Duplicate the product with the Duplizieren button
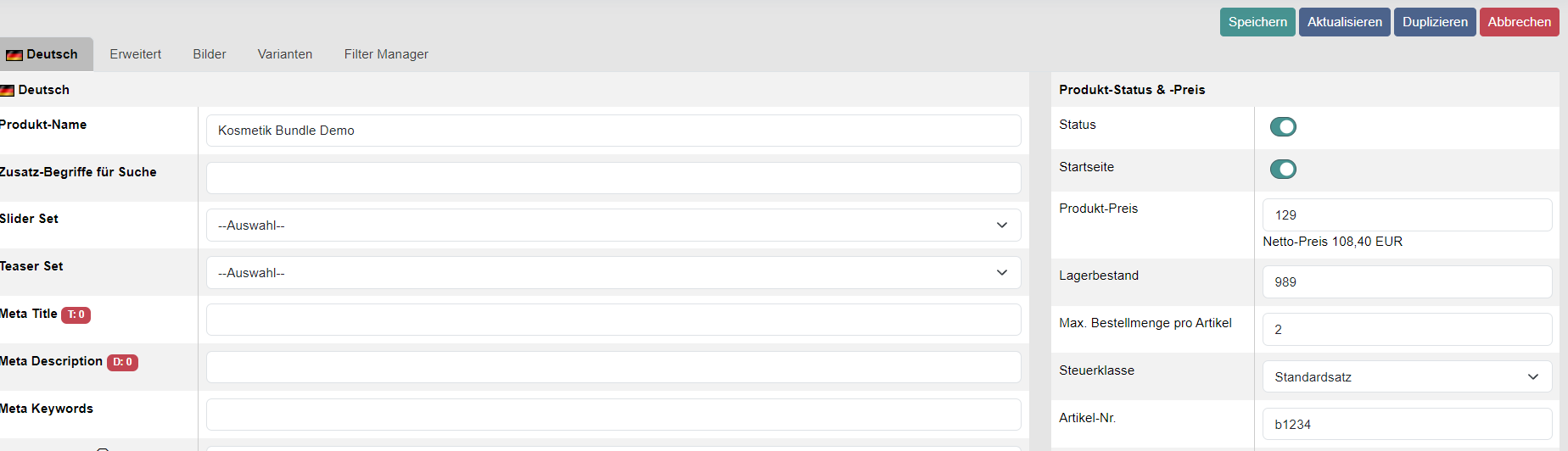 point(1434,22)
